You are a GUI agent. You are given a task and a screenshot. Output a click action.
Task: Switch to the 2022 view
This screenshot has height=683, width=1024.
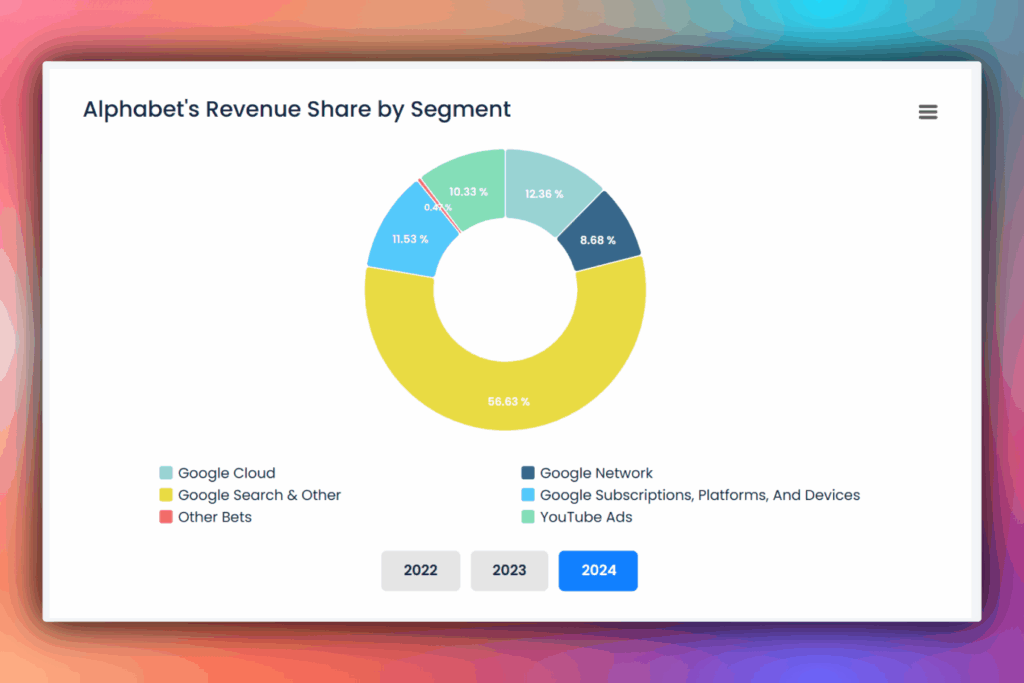pos(420,570)
